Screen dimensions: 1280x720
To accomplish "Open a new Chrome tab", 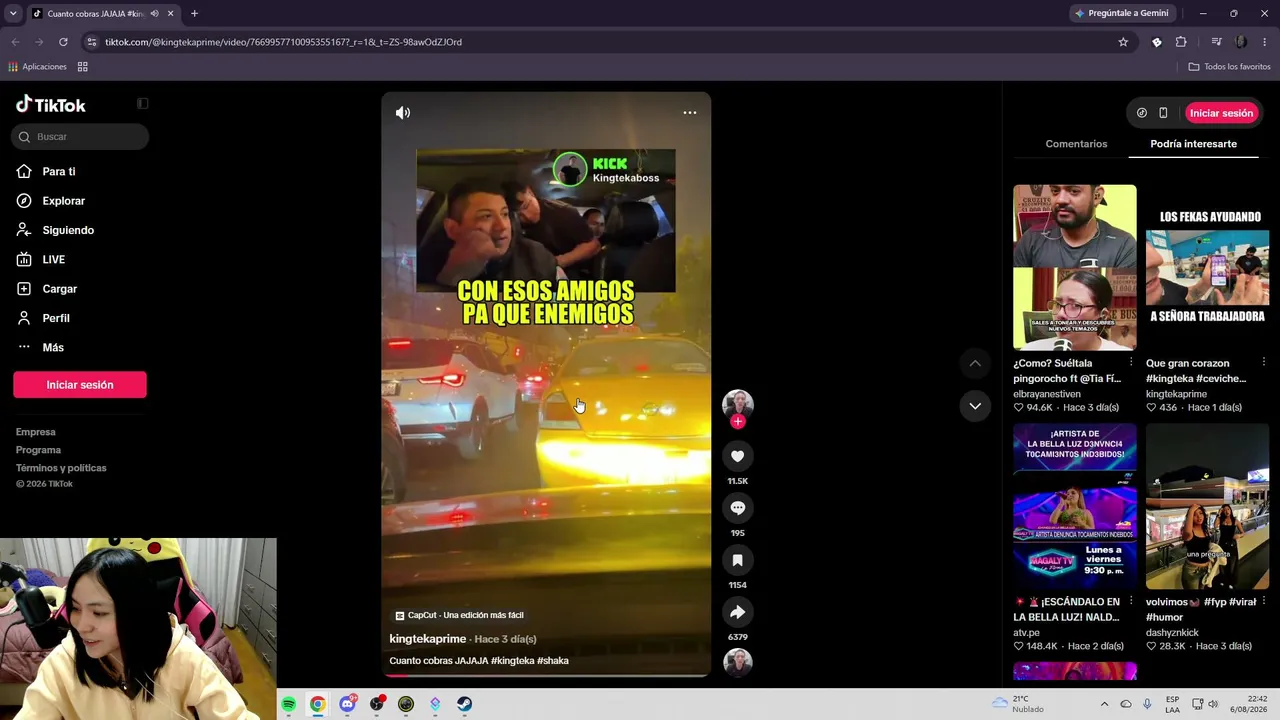I will (x=194, y=13).
